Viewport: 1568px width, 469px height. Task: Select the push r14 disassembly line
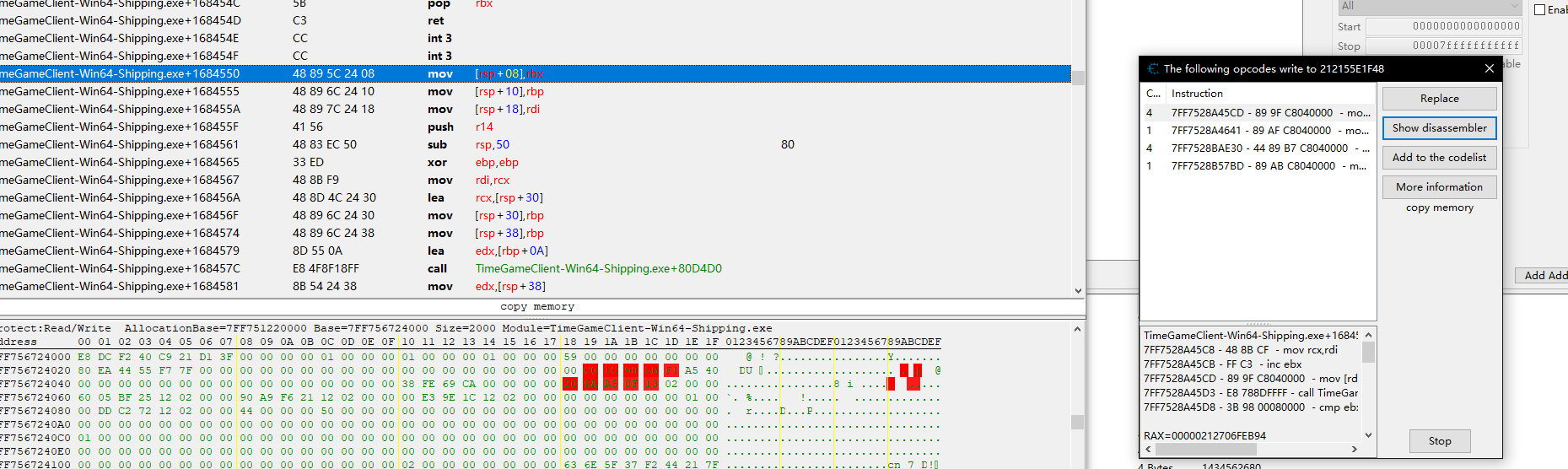(506, 127)
